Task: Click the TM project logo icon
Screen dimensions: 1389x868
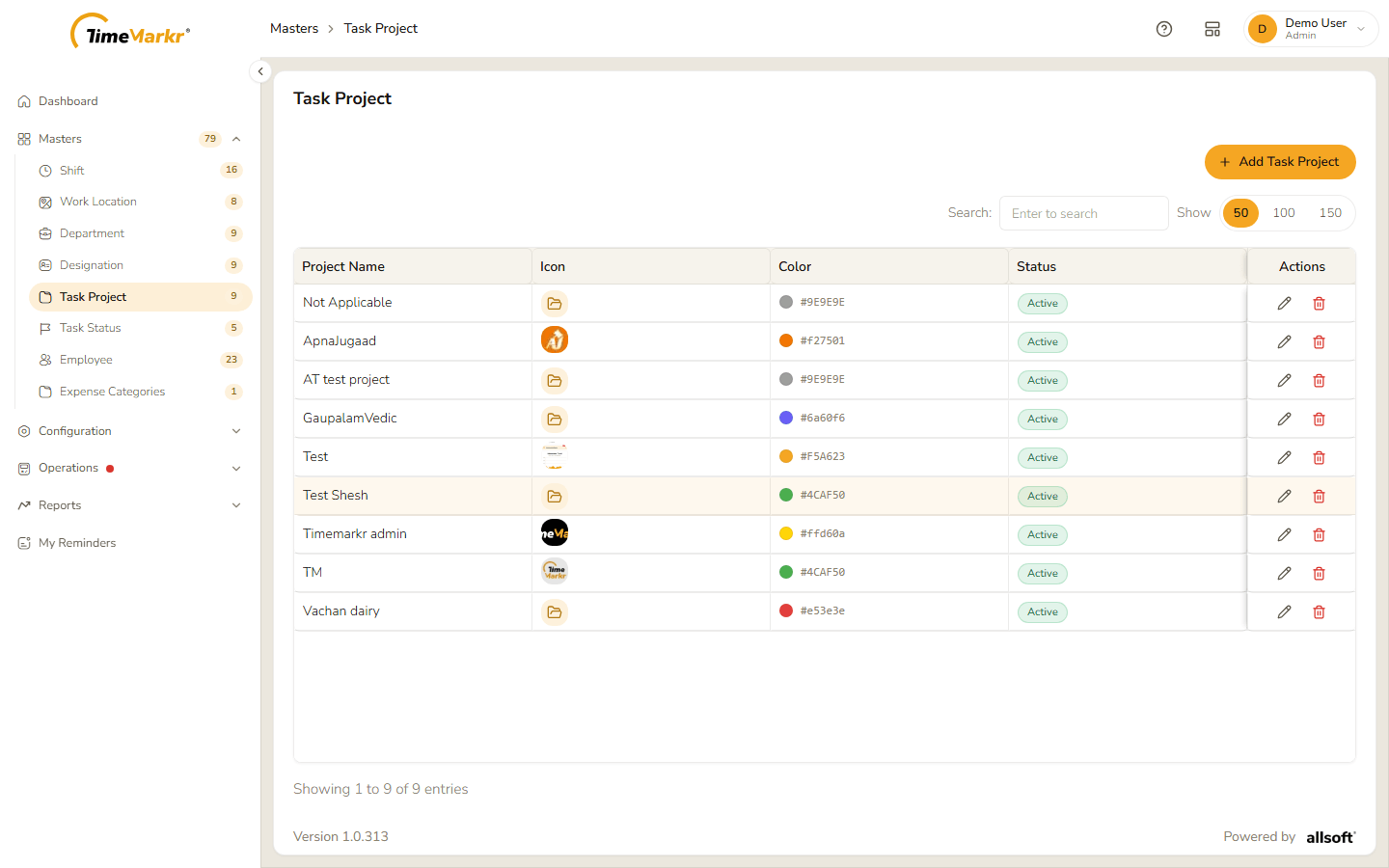Action: pyautogui.click(x=555, y=571)
